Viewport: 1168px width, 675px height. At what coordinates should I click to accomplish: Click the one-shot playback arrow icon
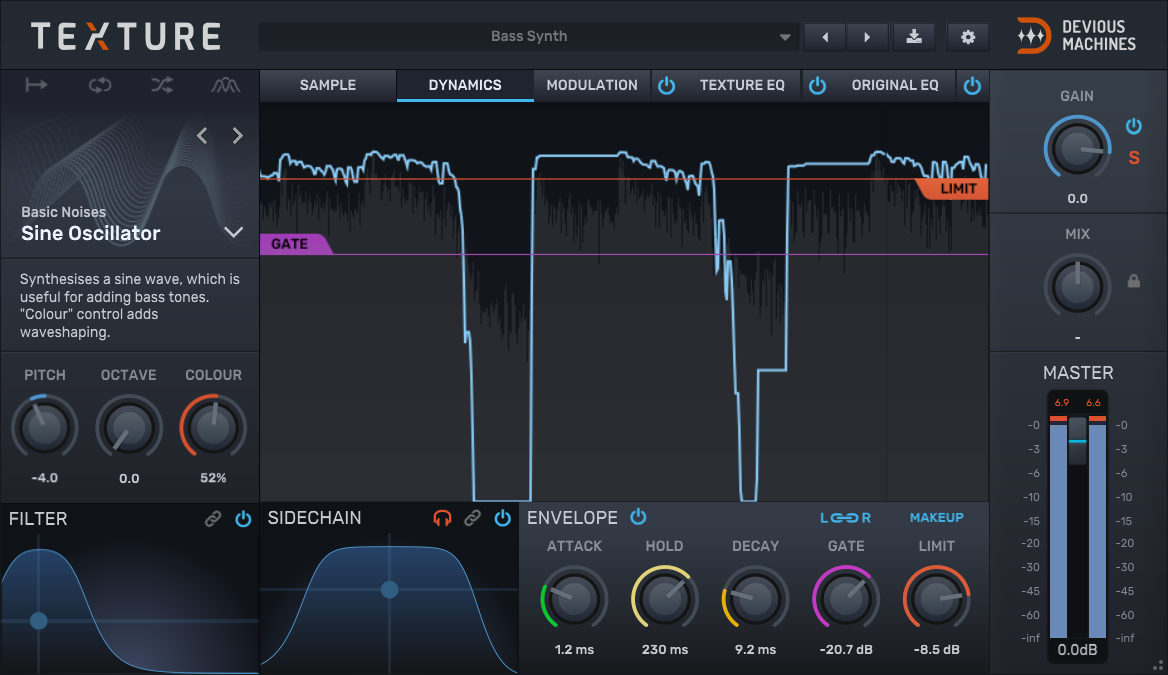click(x=37, y=85)
